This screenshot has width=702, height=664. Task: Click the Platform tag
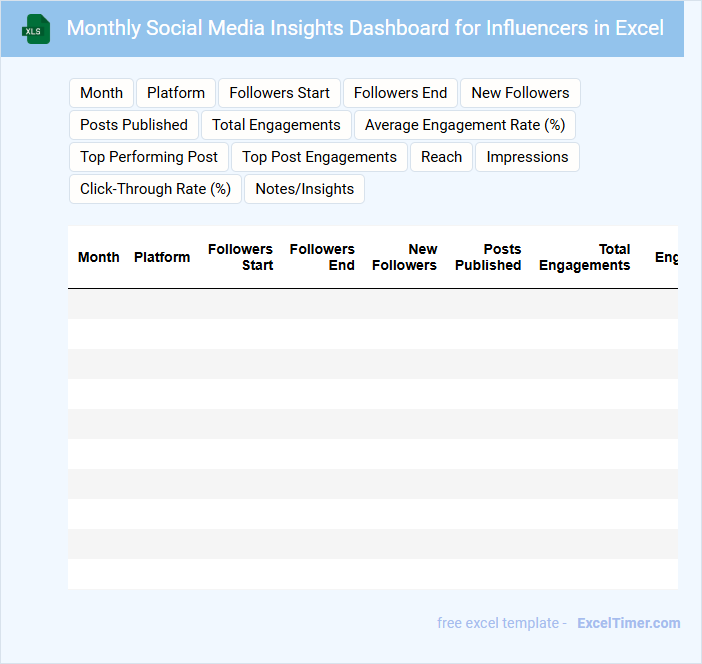(x=176, y=93)
